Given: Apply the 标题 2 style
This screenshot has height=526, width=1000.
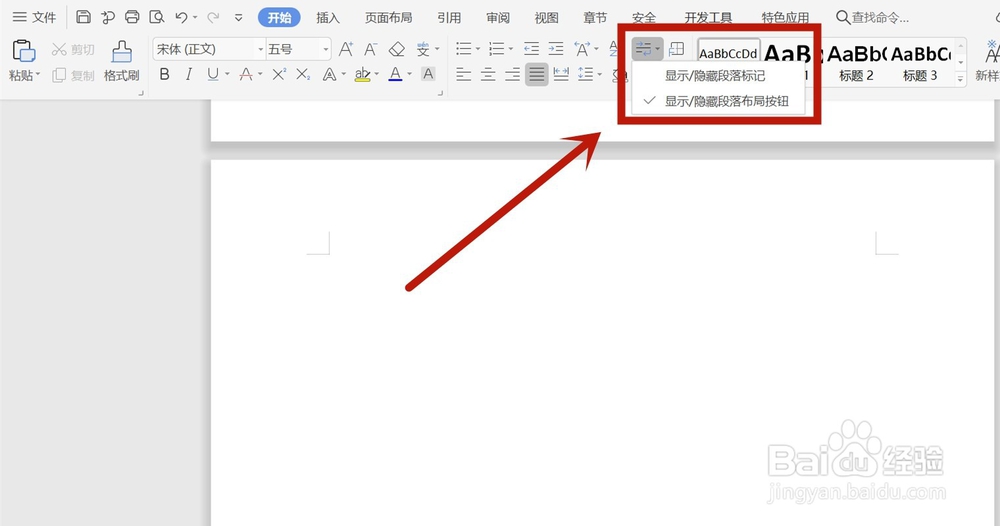Looking at the screenshot, I should (x=856, y=62).
